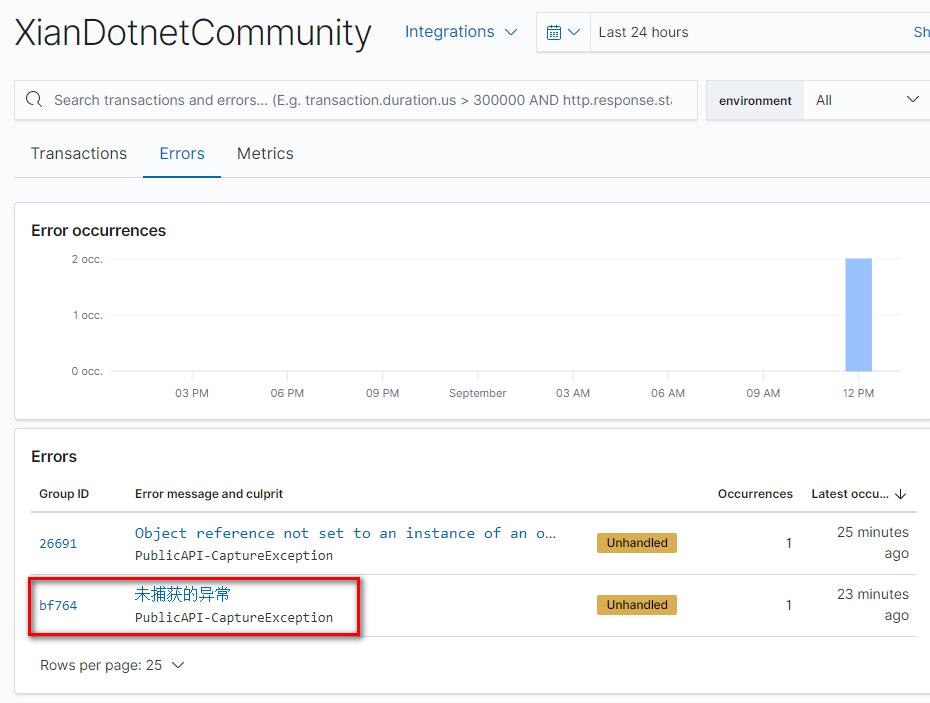Open the 未捕获的异常 error message
930x703 pixels.
tap(182, 594)
